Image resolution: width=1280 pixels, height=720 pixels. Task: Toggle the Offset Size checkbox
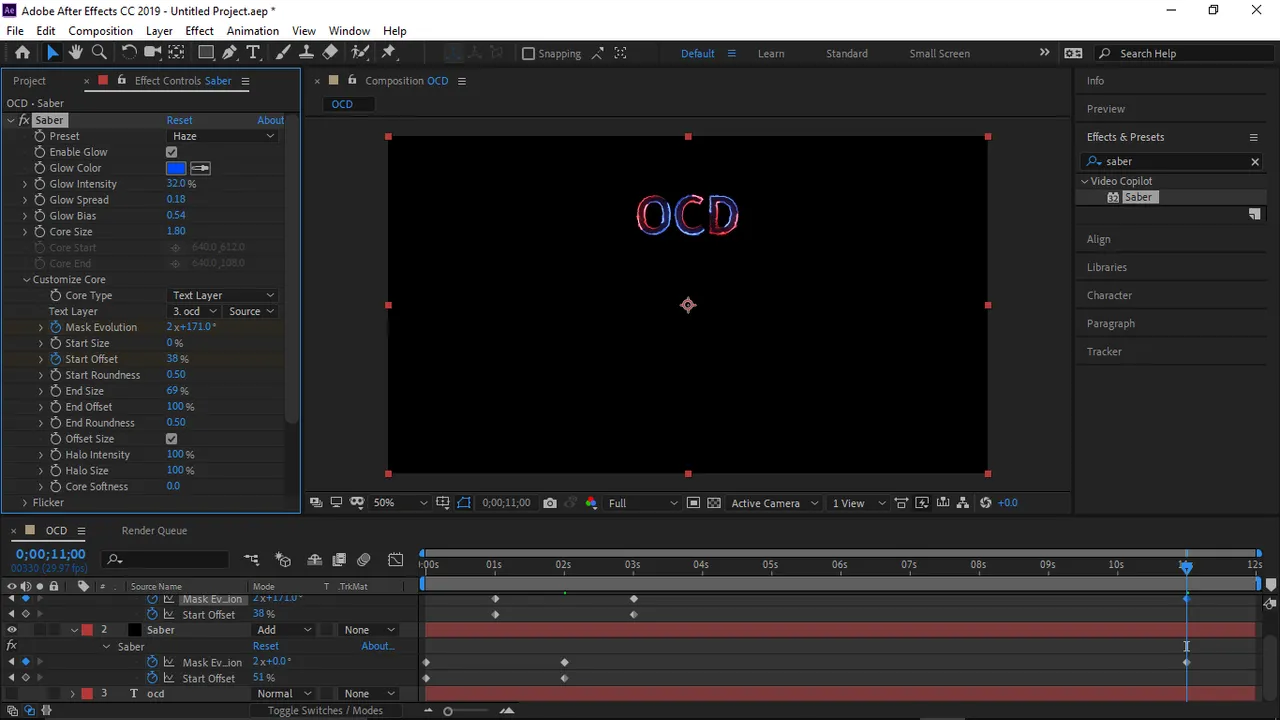[x=171, y=439]
